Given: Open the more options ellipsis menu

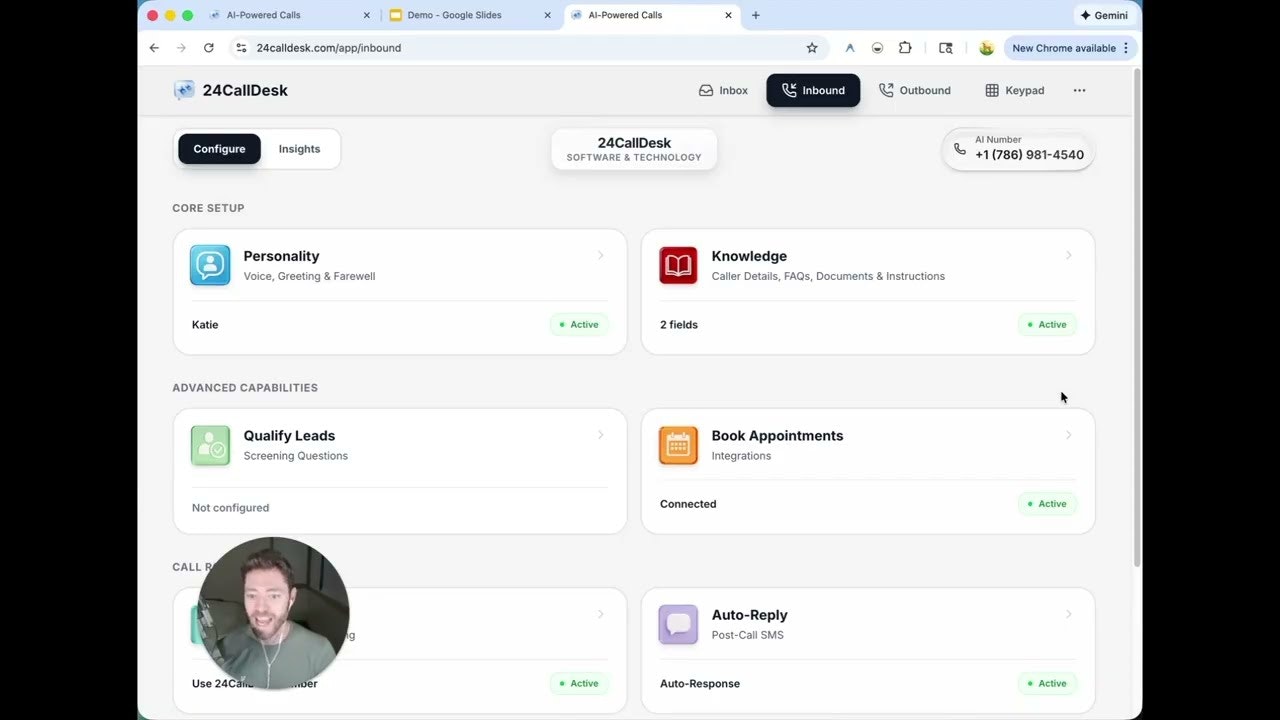Looking at the screenshot, I should pos(1079,90).
